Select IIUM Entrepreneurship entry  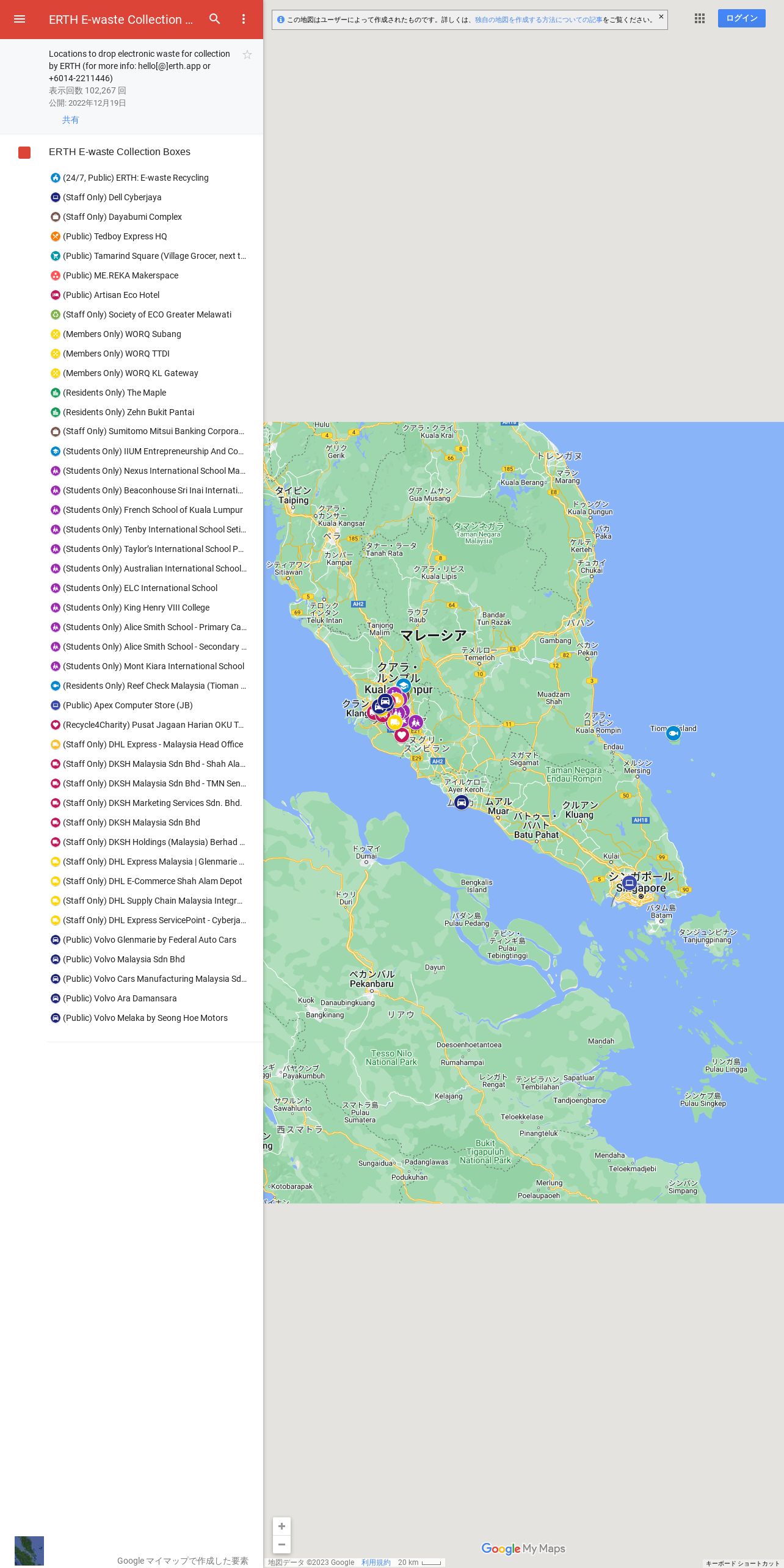[x=148, y=451]
